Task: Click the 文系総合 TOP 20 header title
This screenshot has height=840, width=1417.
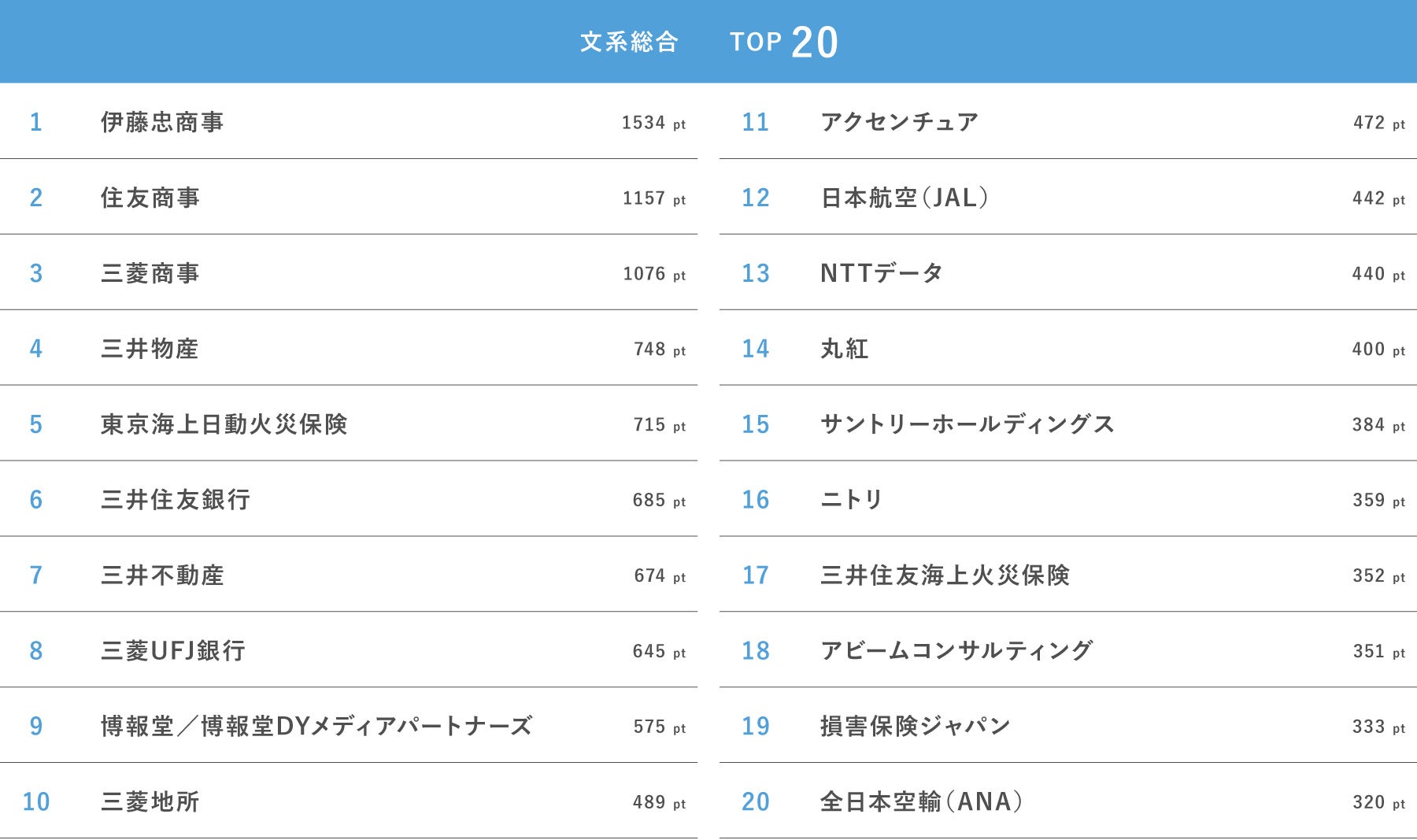Action: [708, 42]
